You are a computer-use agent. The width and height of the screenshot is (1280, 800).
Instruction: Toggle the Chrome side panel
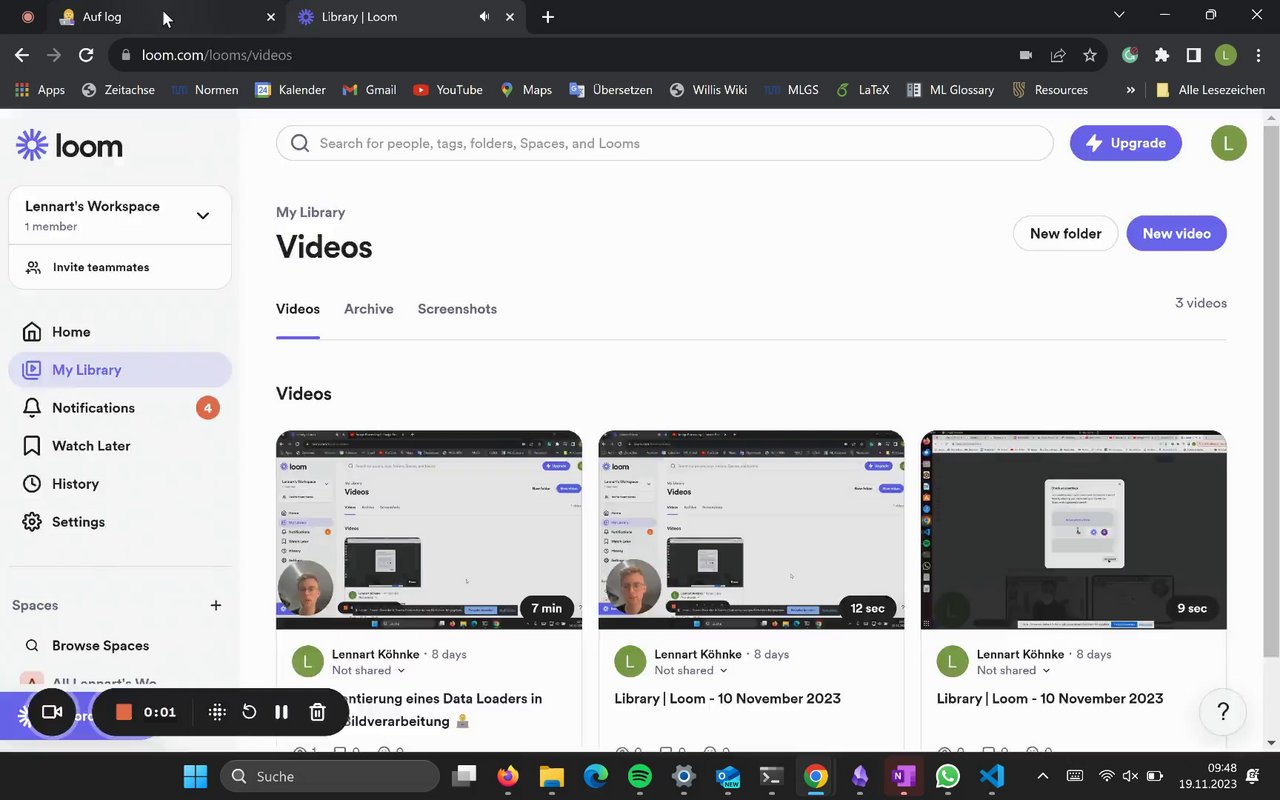(1194, 55)
